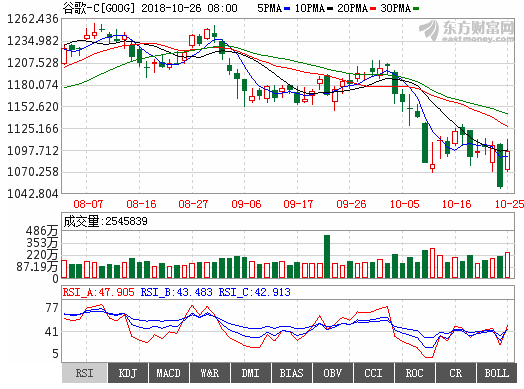Screen dimensions: 524x389
Task: Click the 1125.166 price axis label
Action: pyautogui.click(x=33, y=129)
